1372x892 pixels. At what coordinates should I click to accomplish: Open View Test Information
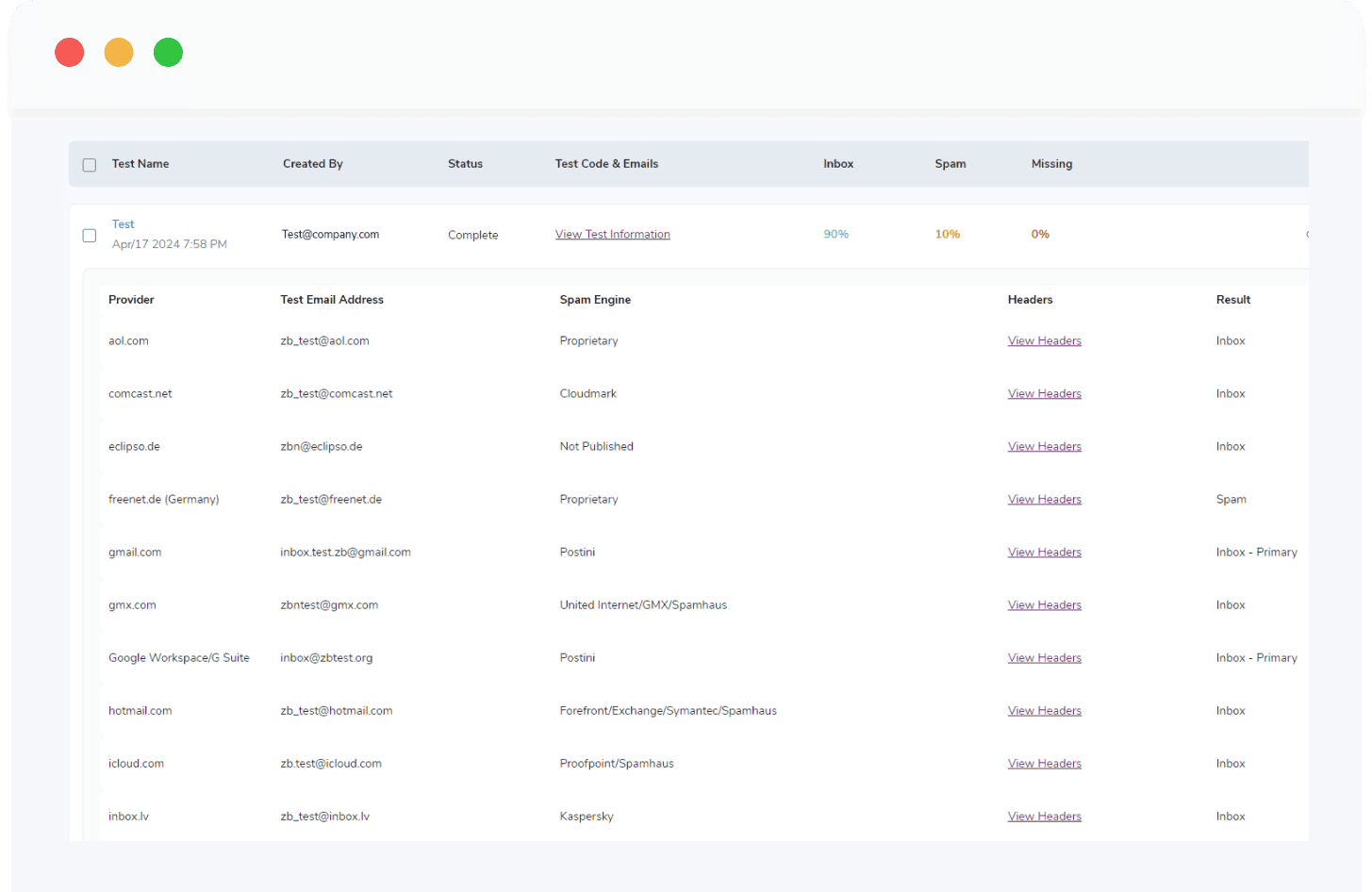coord(612,234)
